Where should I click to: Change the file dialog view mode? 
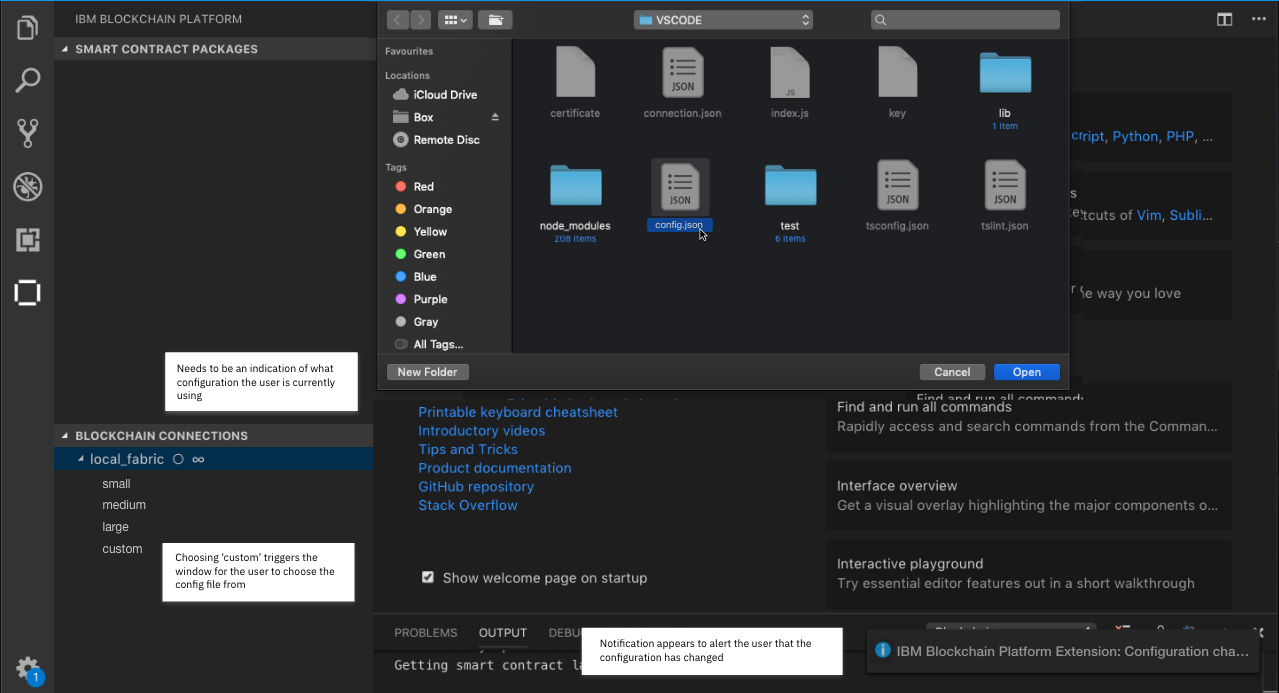[x=455, y=19]
